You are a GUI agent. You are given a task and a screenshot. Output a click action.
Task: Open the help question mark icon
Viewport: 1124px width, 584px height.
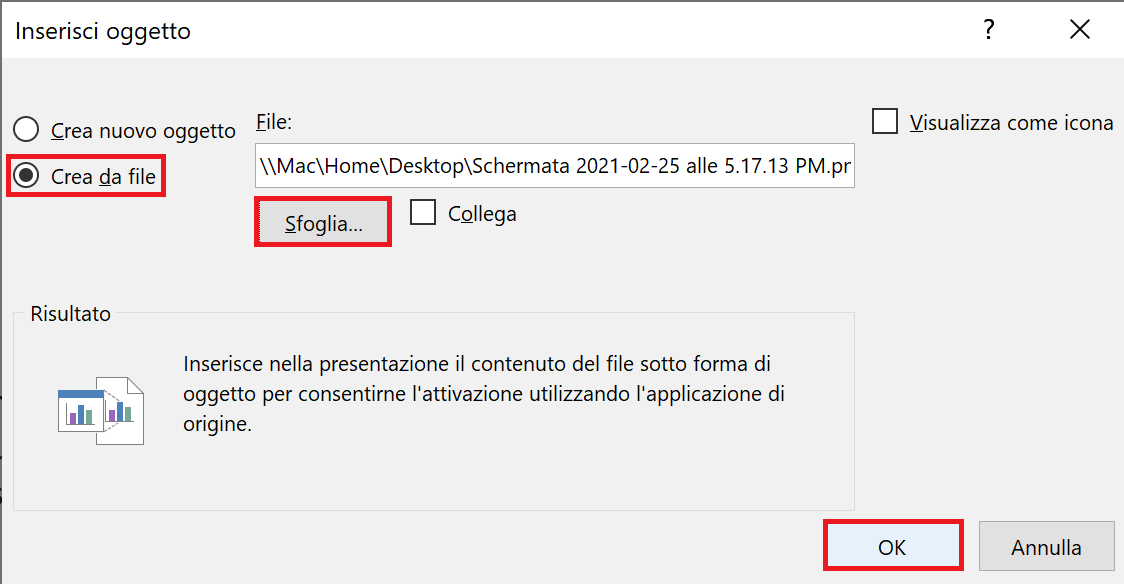tap(989, 30)
